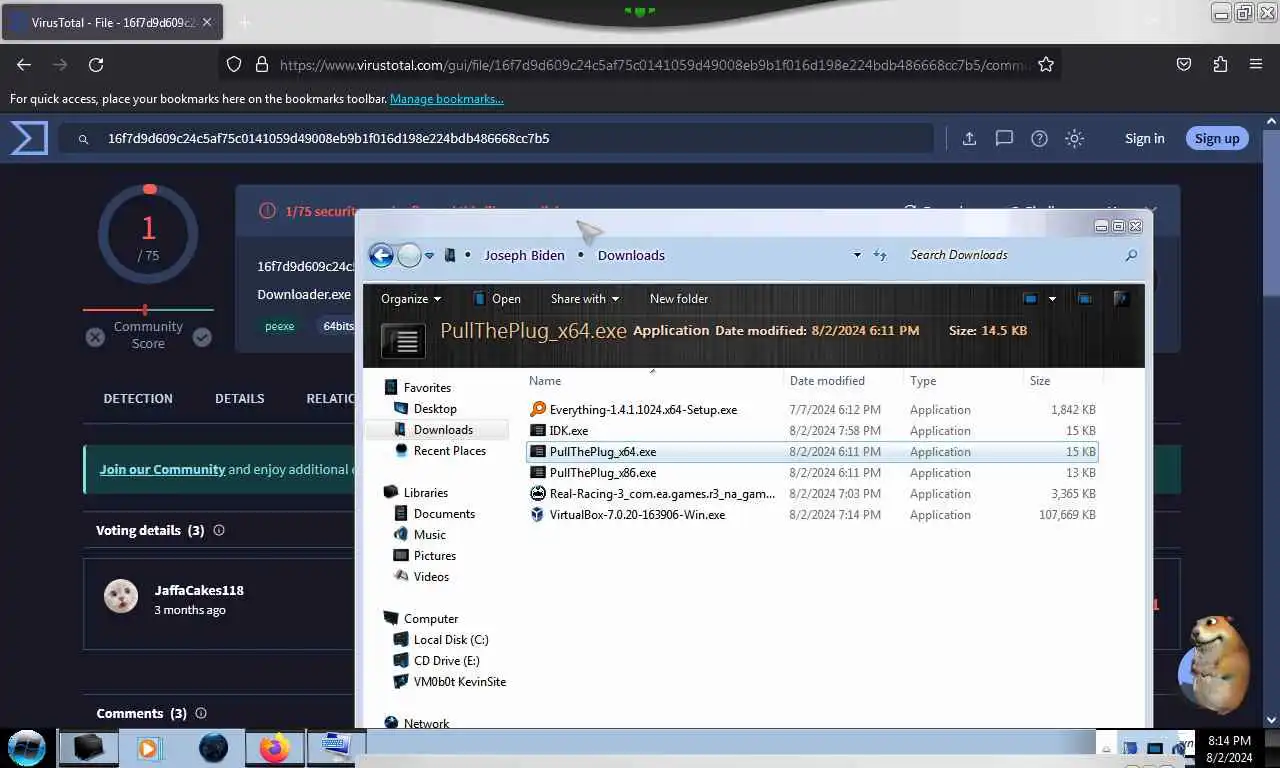Viewport: 1280px width, 768px height.
Task: Click Sign in on VirusTotal
Action: [1144, 139]
